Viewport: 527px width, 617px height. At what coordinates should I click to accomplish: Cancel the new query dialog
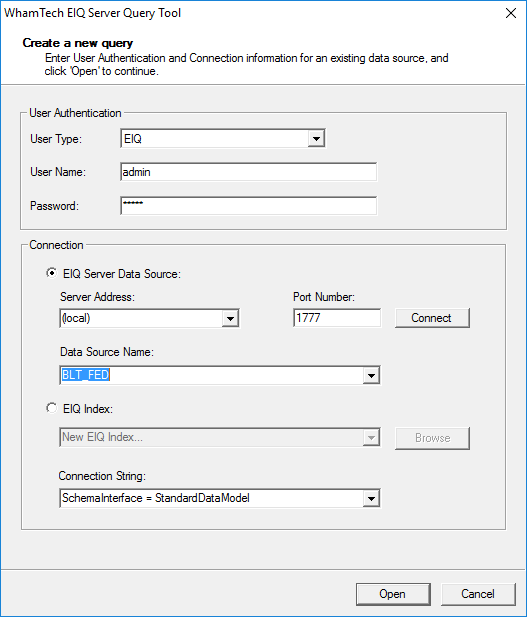pyautogui.click(x=478, y=594)
